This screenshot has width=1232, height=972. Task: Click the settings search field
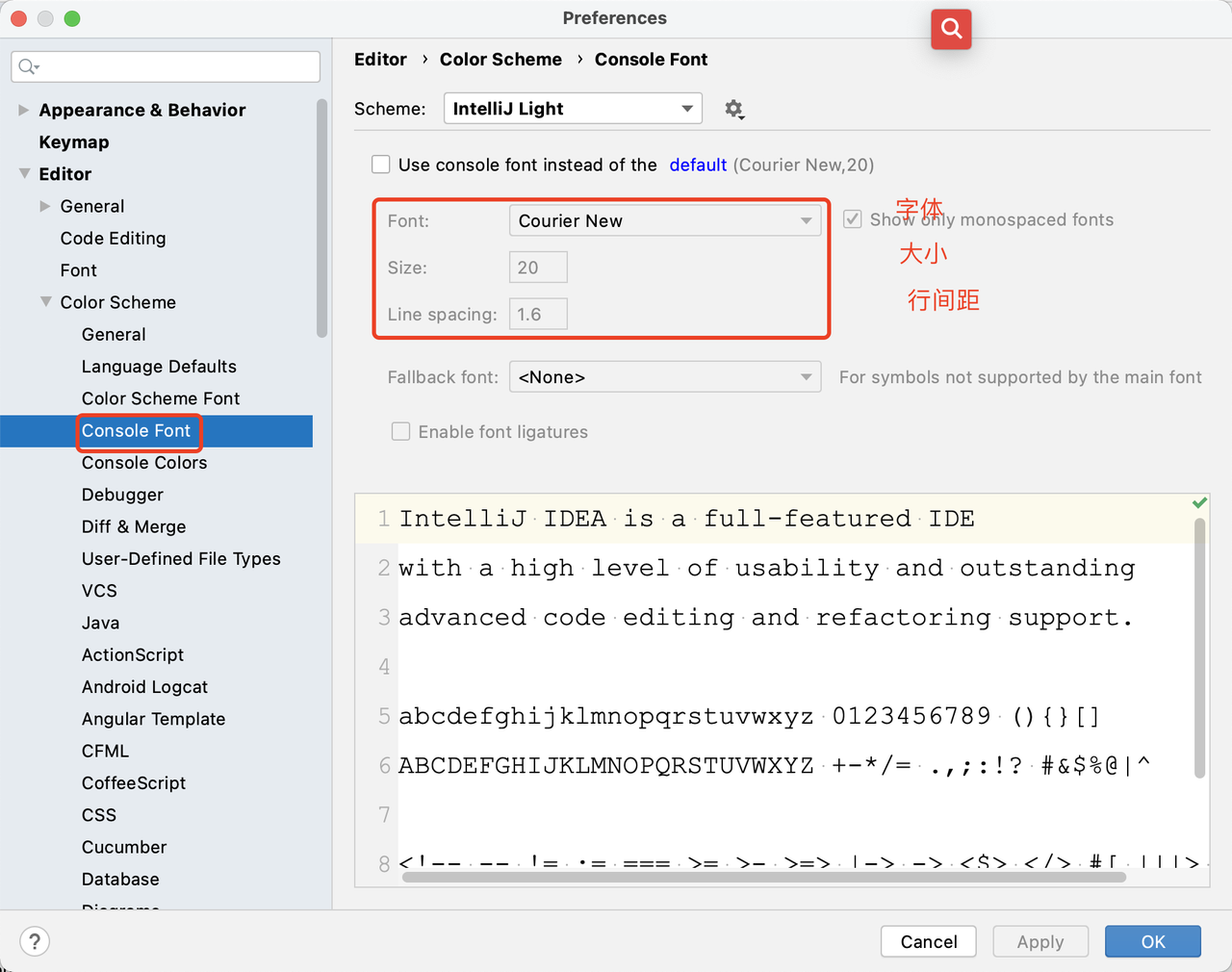coord(166,66)
